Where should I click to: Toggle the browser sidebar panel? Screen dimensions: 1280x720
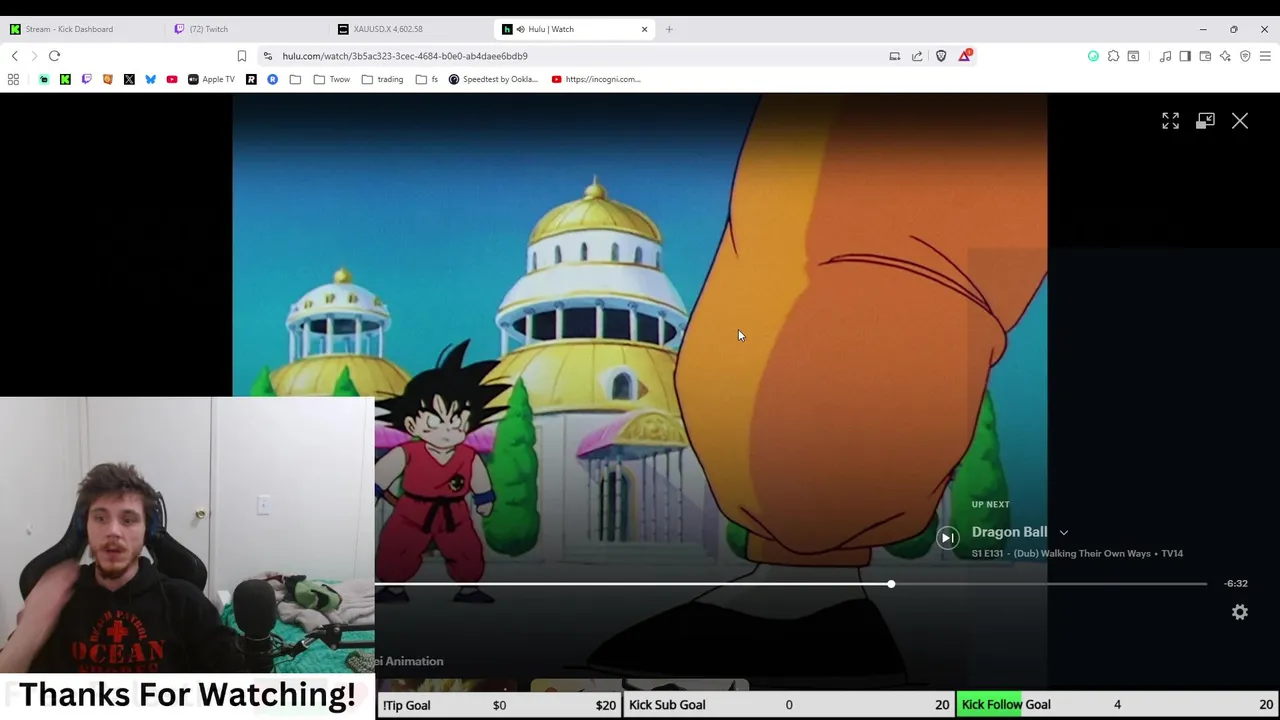[1185, 56]
